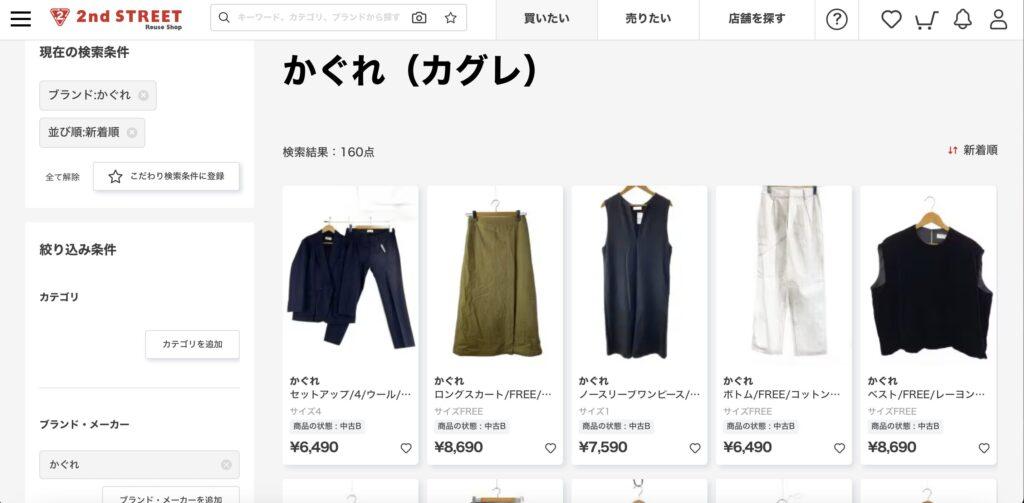The width and height of the screenshot is (1024, 503).
Task: Open the shopping cart
Action: point(926,20)
